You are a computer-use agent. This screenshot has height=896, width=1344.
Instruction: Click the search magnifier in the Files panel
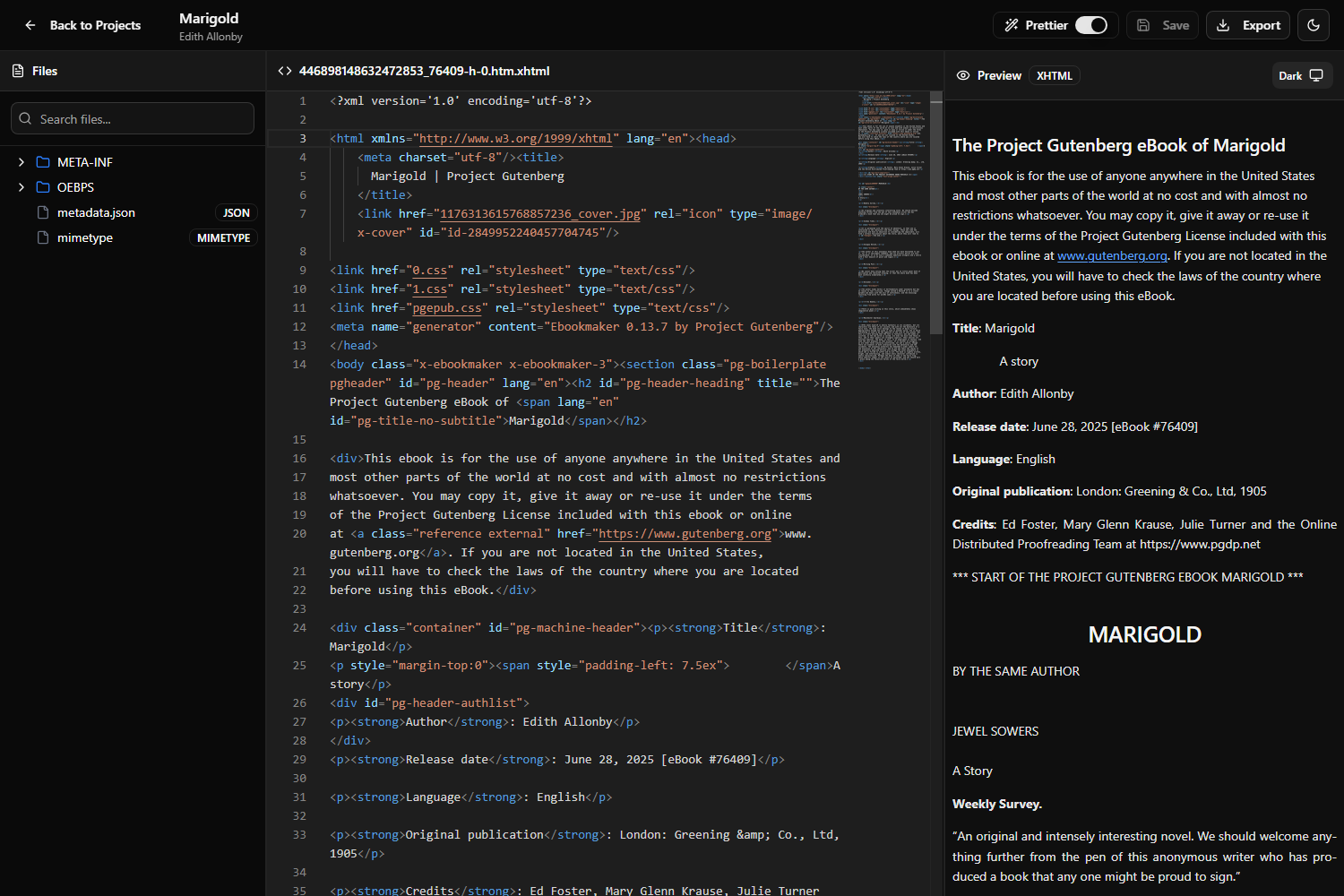[25, 117]
